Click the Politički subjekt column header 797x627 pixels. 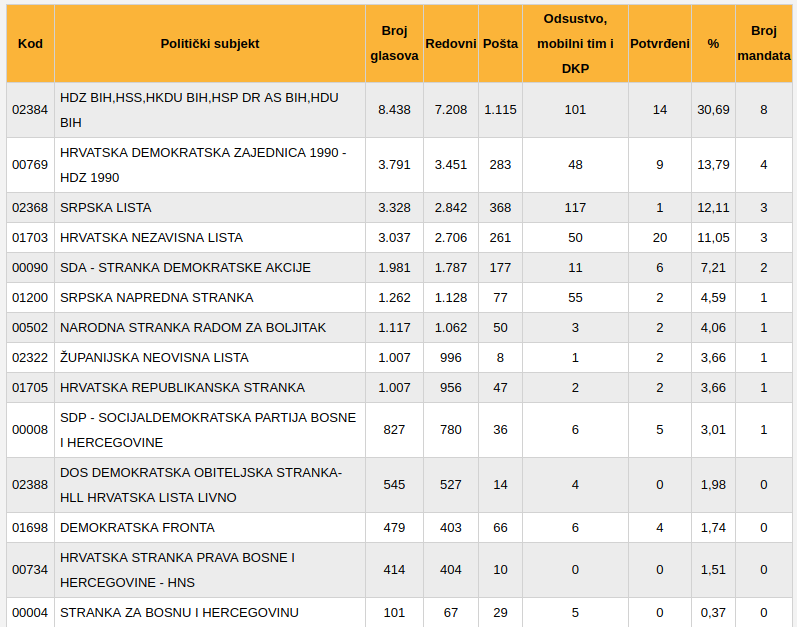pos(209,44)
